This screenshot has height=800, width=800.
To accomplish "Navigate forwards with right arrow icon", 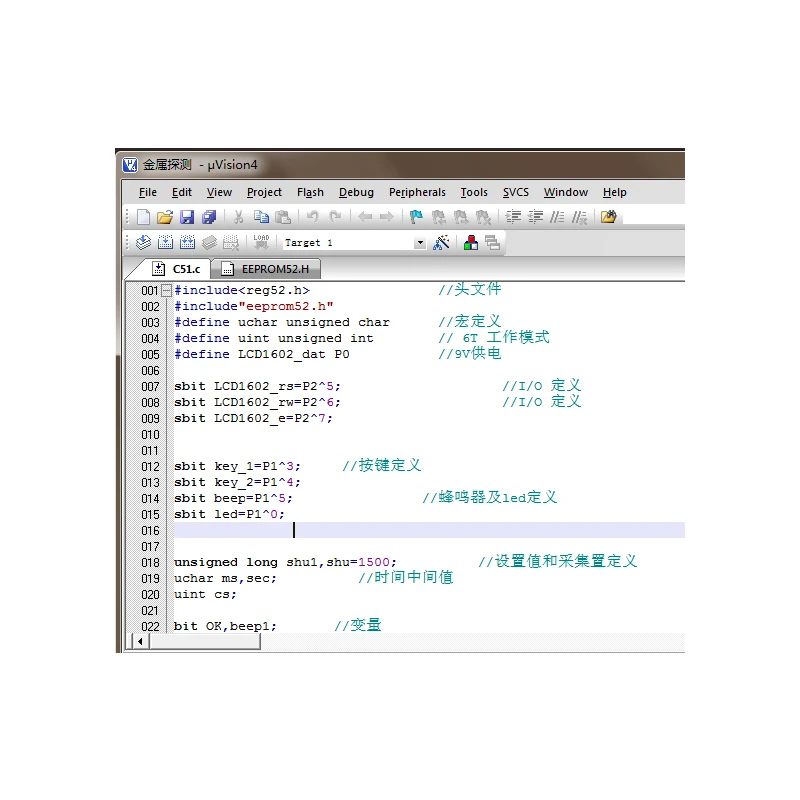I will pyautogui.click(x=387, y=217).
